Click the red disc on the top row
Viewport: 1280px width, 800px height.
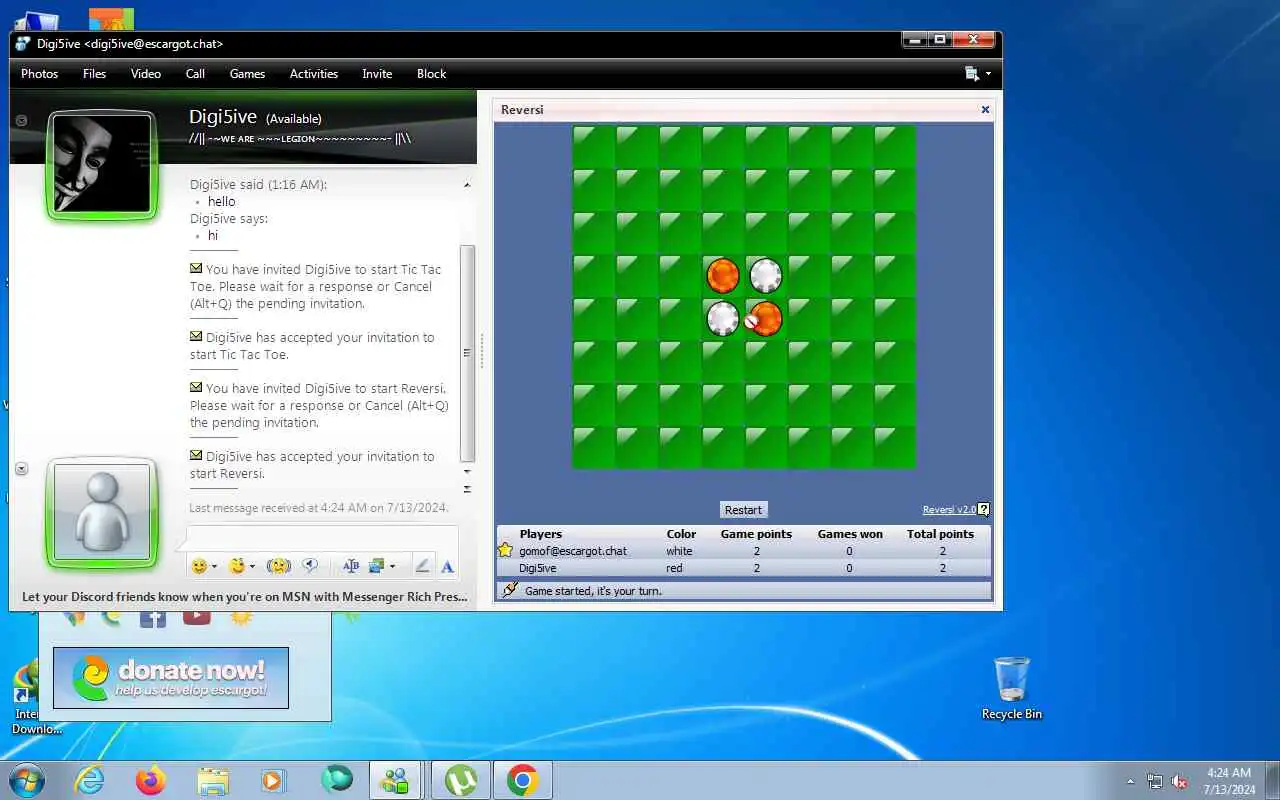(x=722, y=275)
